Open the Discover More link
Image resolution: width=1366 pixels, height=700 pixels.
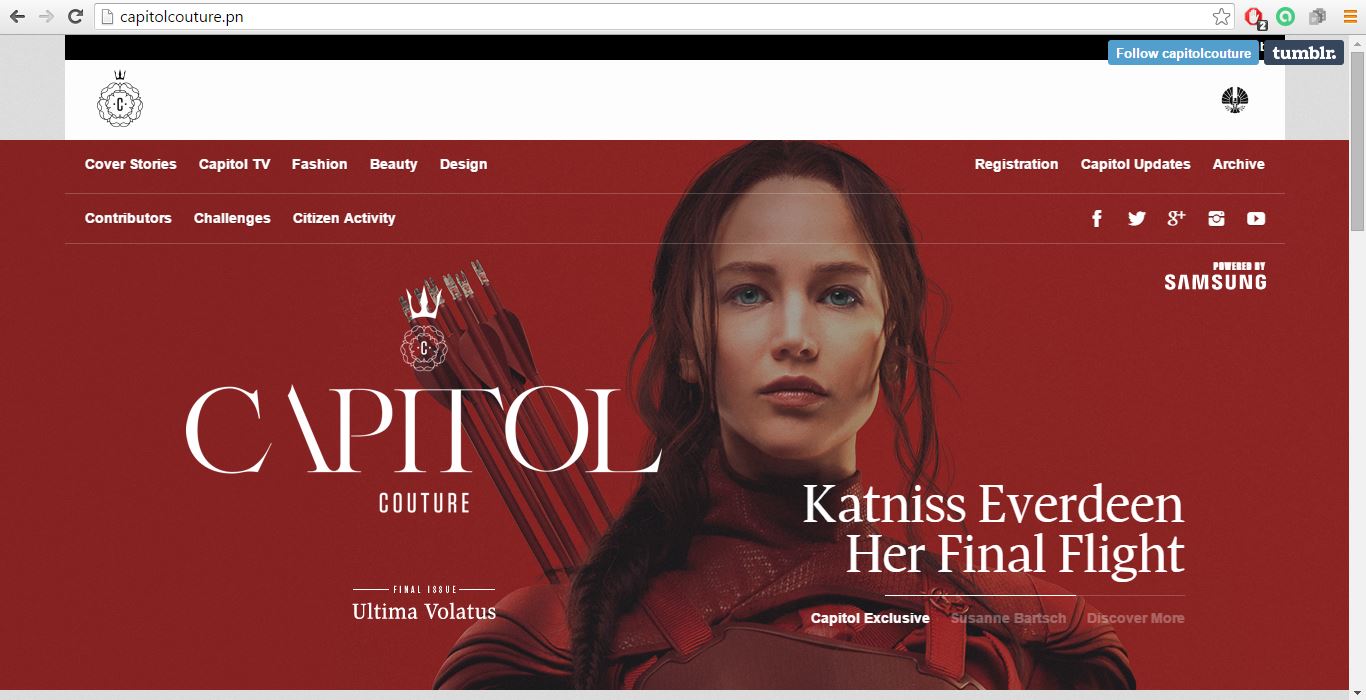1135,618
